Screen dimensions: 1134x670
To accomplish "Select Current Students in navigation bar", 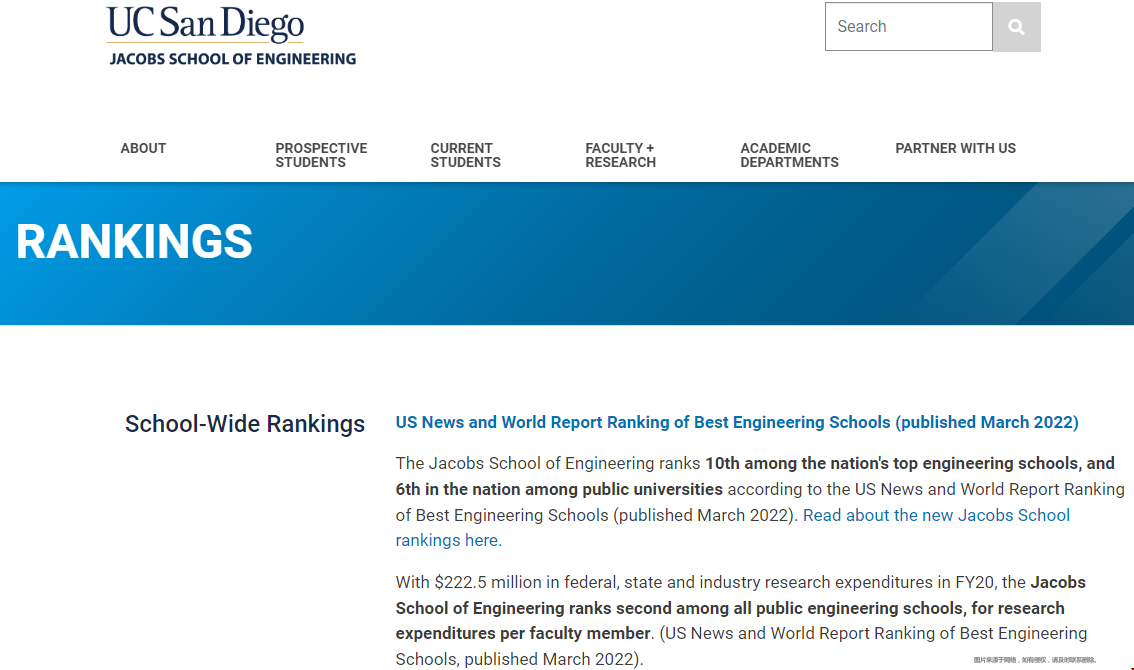I will (x=465, y=155).
